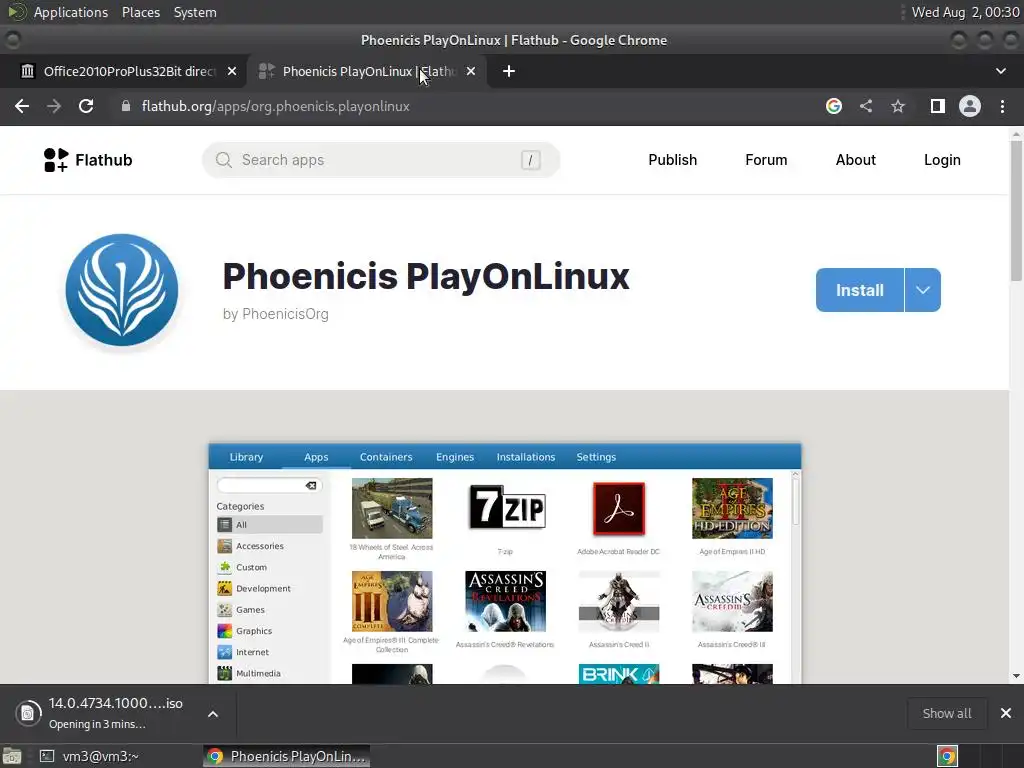Open the tab search dropdown chevron
Screen dimensions: 1024x768
[1000, 71]
